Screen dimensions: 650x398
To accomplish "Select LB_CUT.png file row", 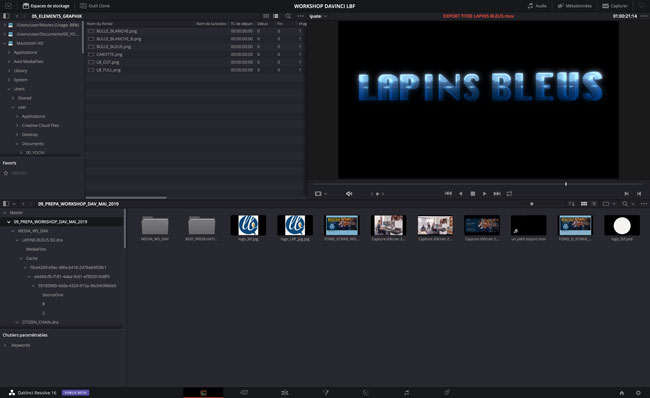I will (x=195, y=62).
